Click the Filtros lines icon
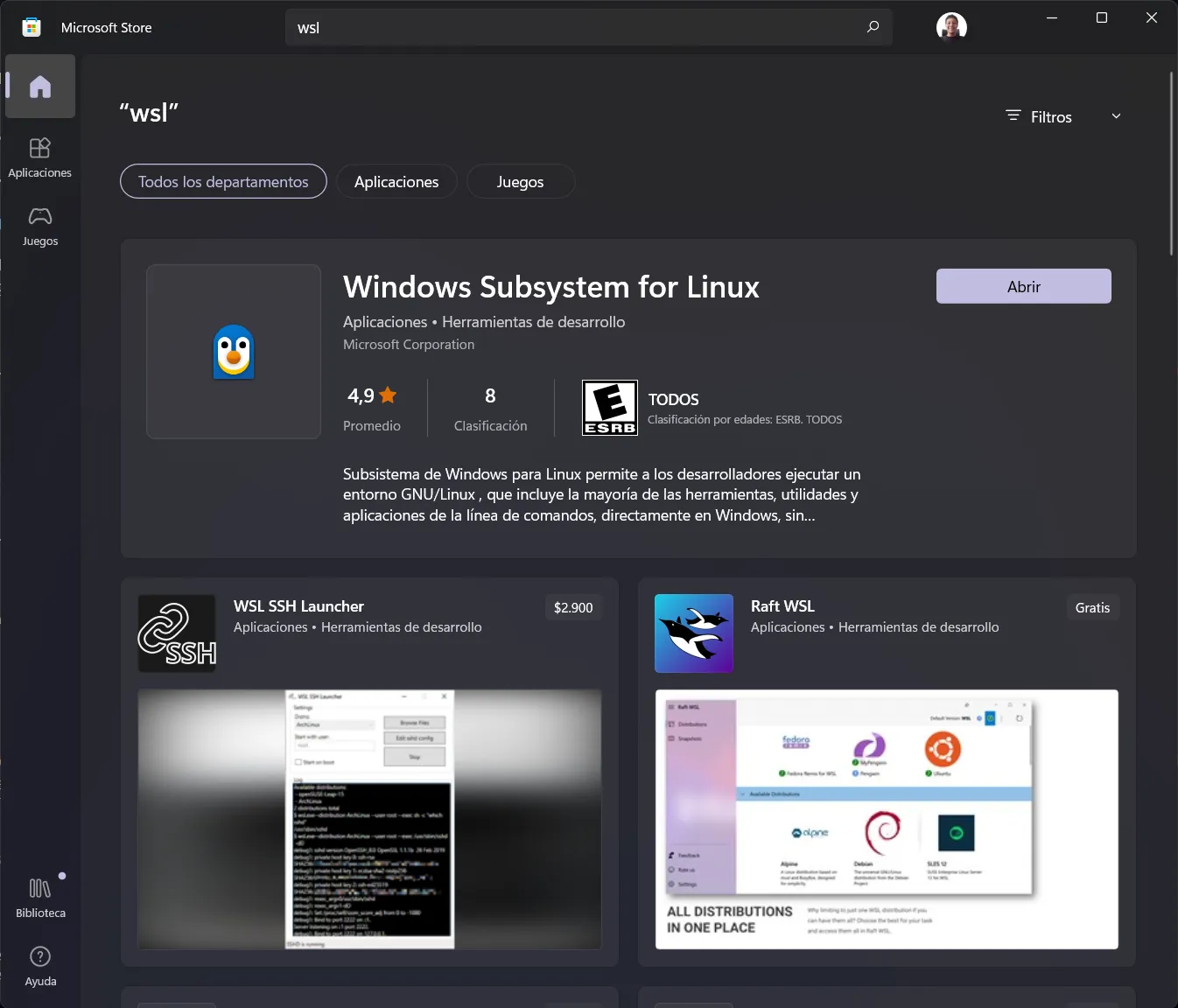The image size is (1178, 1008). pos(1013,115)
